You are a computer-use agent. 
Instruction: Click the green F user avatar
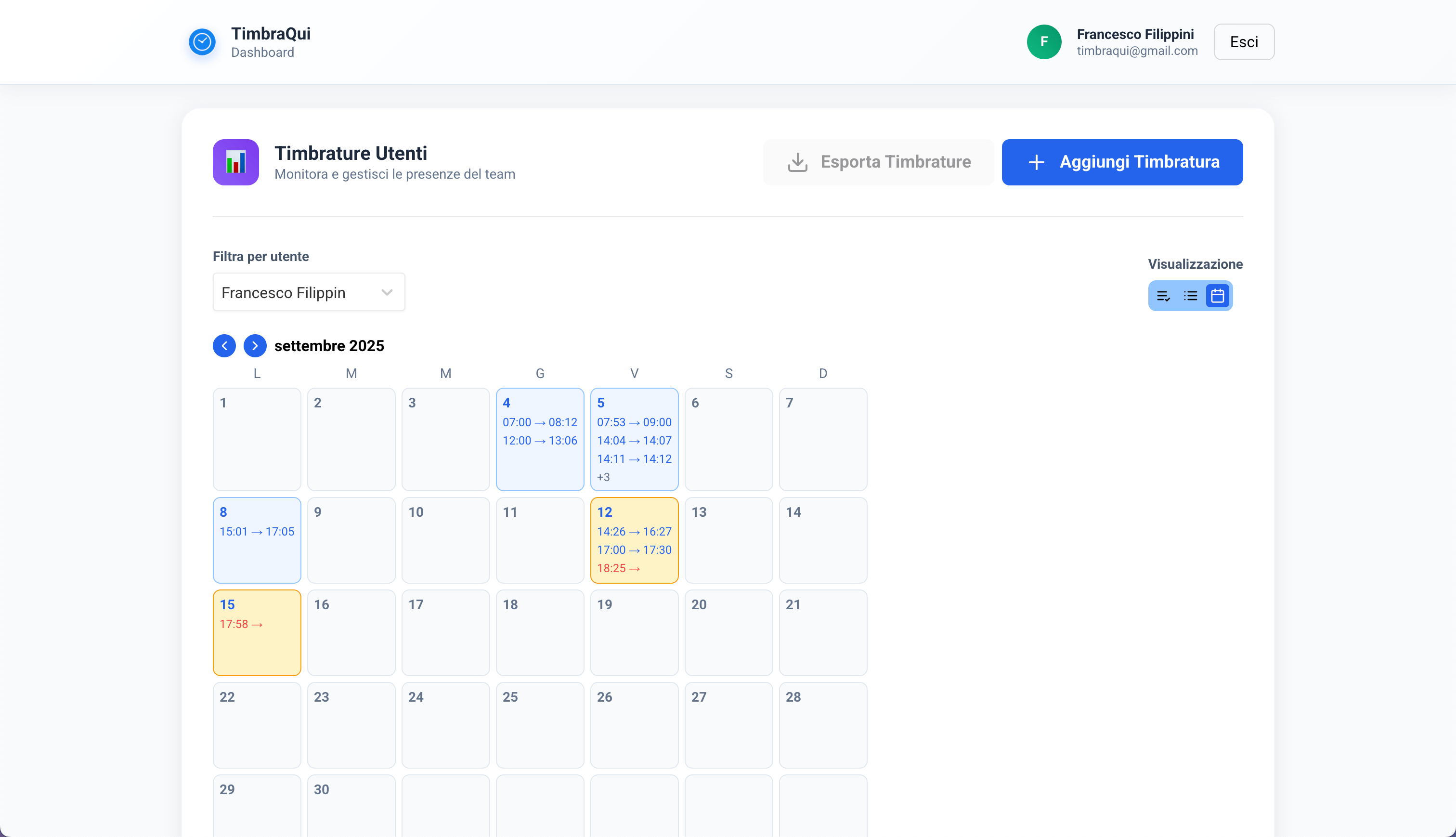pyautogui.click(x=1043, y=42)
